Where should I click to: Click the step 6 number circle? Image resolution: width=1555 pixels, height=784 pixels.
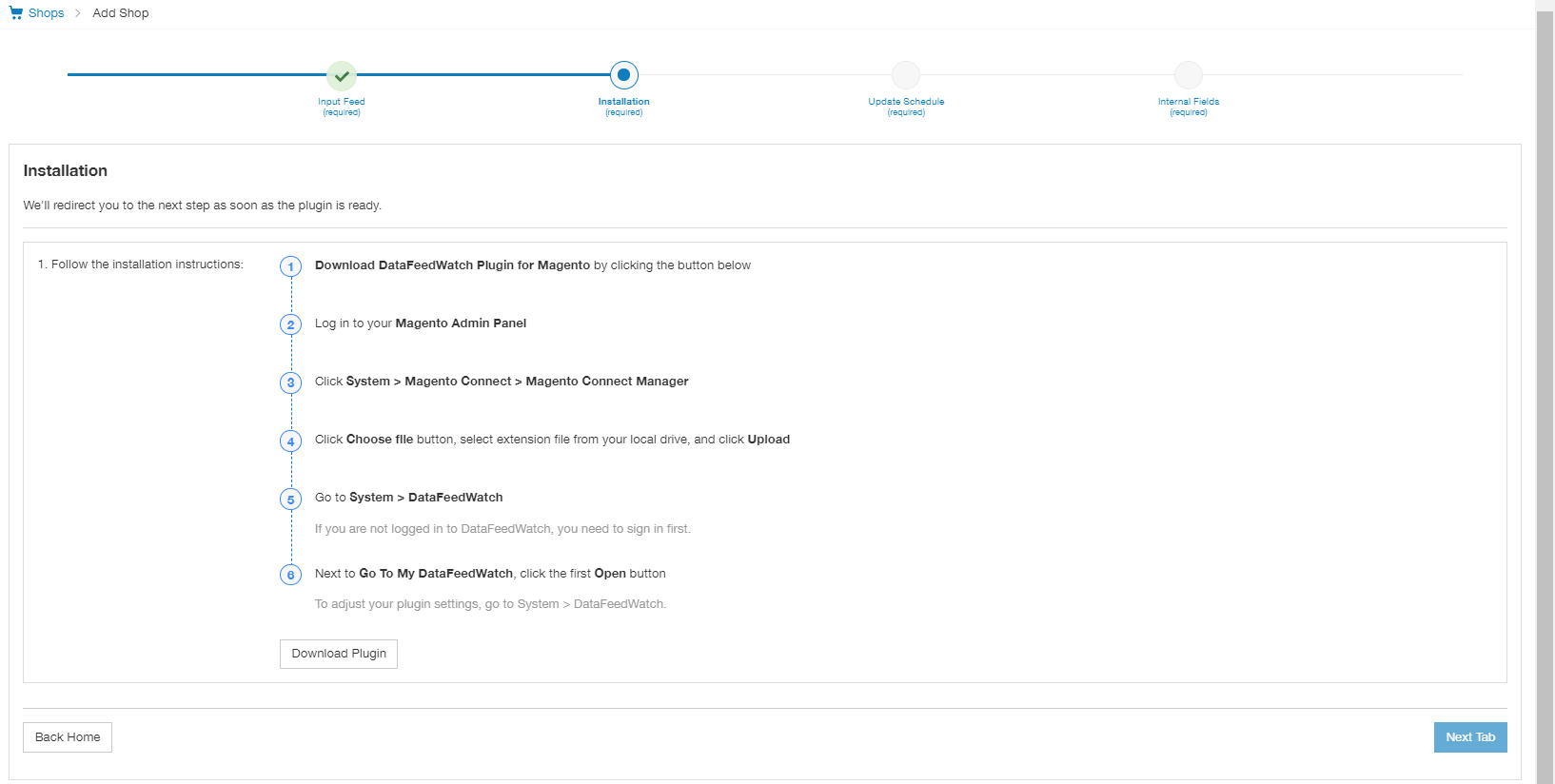point(291,575)
